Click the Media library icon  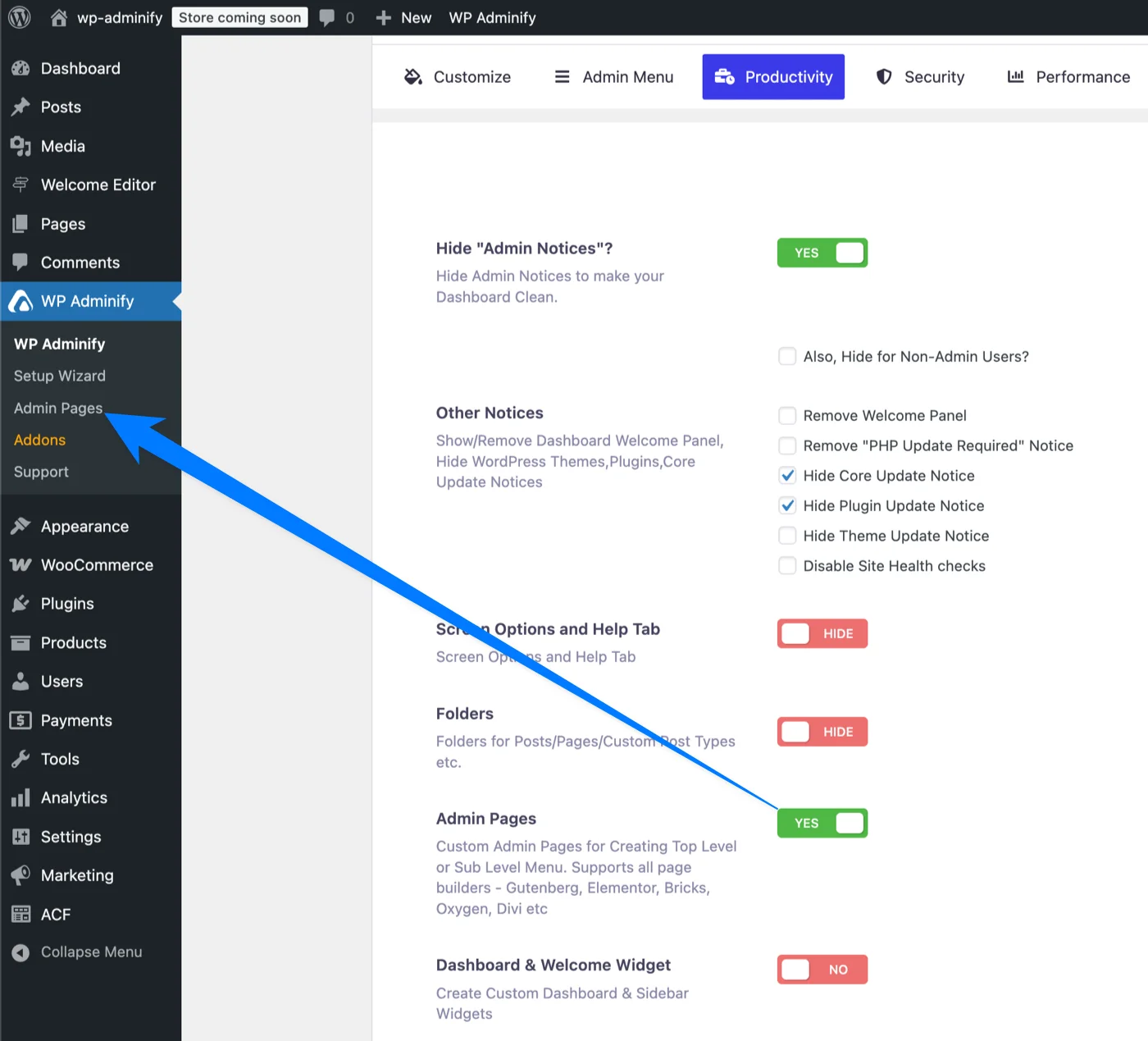click(x=20, y=146)
